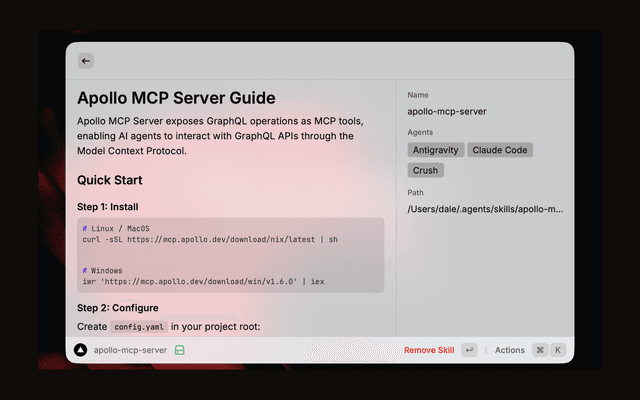Select the Antigravity agent tag
This screenshot has height=400, width=640.
click(x=435, y=150)
